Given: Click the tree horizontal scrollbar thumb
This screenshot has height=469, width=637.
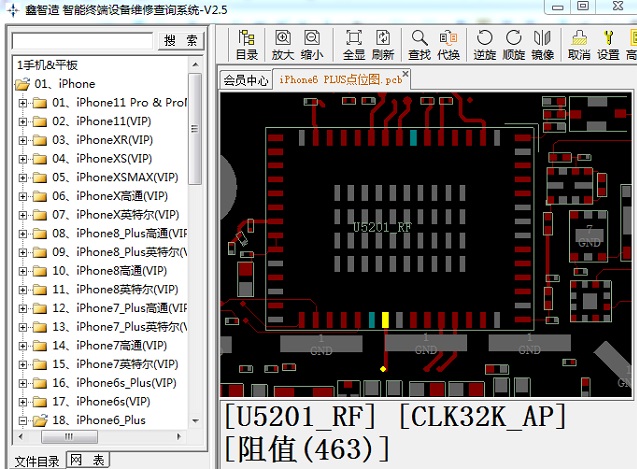Looking at the screenshot, I should 69,437.
